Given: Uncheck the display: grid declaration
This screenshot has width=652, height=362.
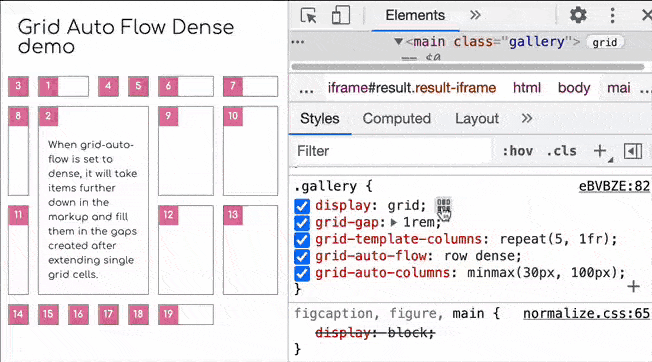Looking at the screenshot, I should click(x=302, y=206).
